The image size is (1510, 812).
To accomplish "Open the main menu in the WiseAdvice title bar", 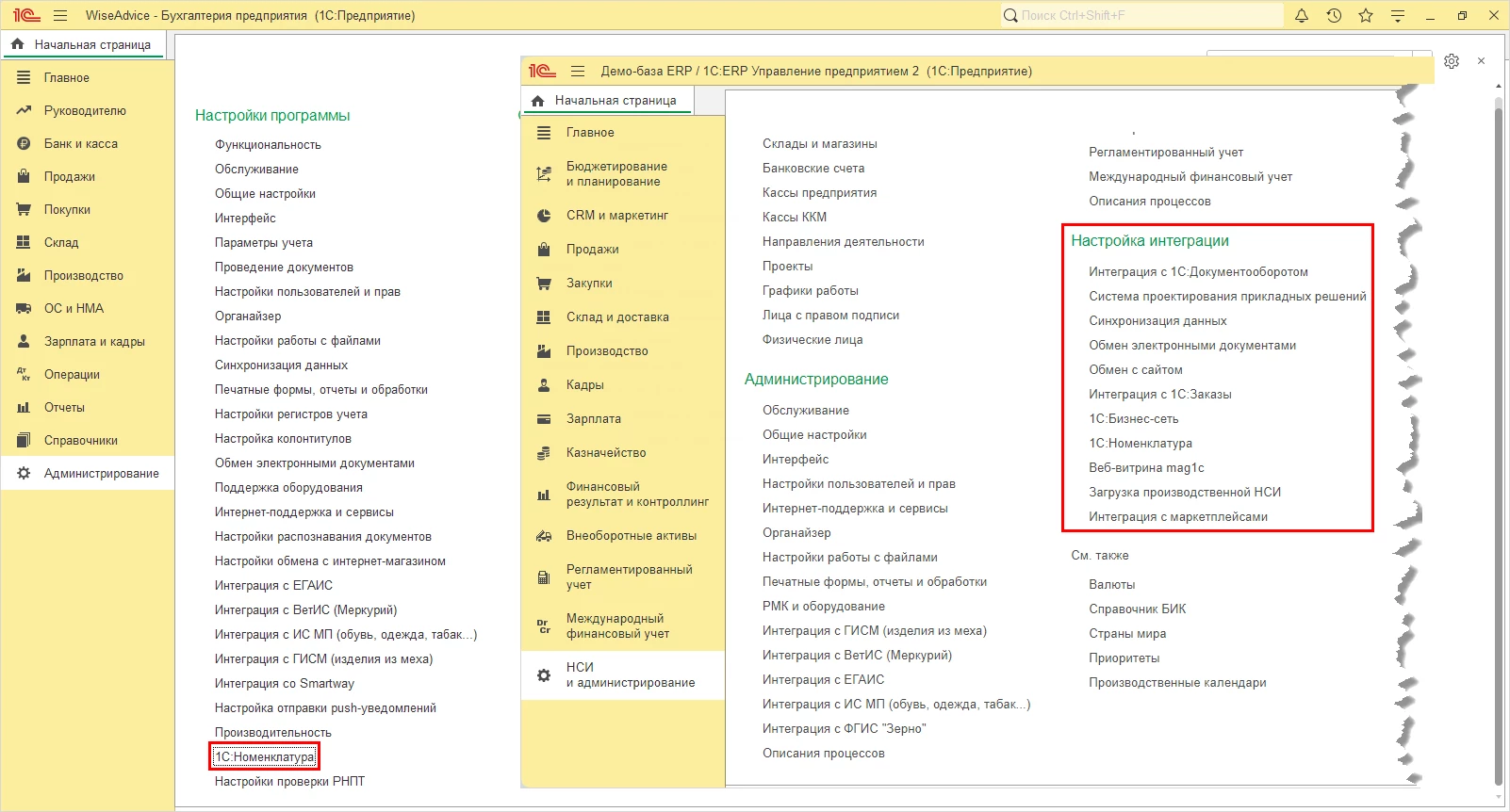I will [x=60, y=15].
